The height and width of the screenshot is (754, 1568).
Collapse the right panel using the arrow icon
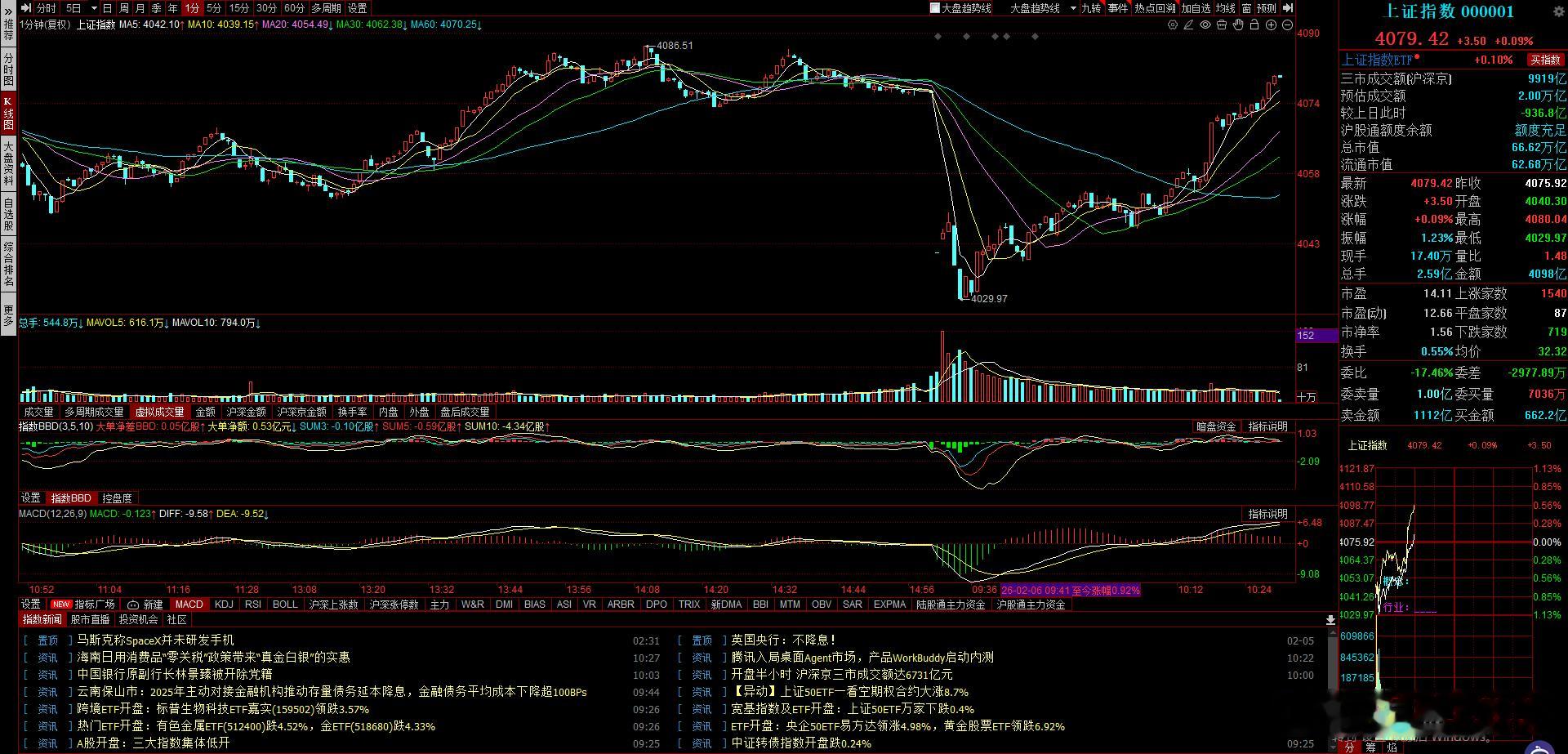[1288, 8]
